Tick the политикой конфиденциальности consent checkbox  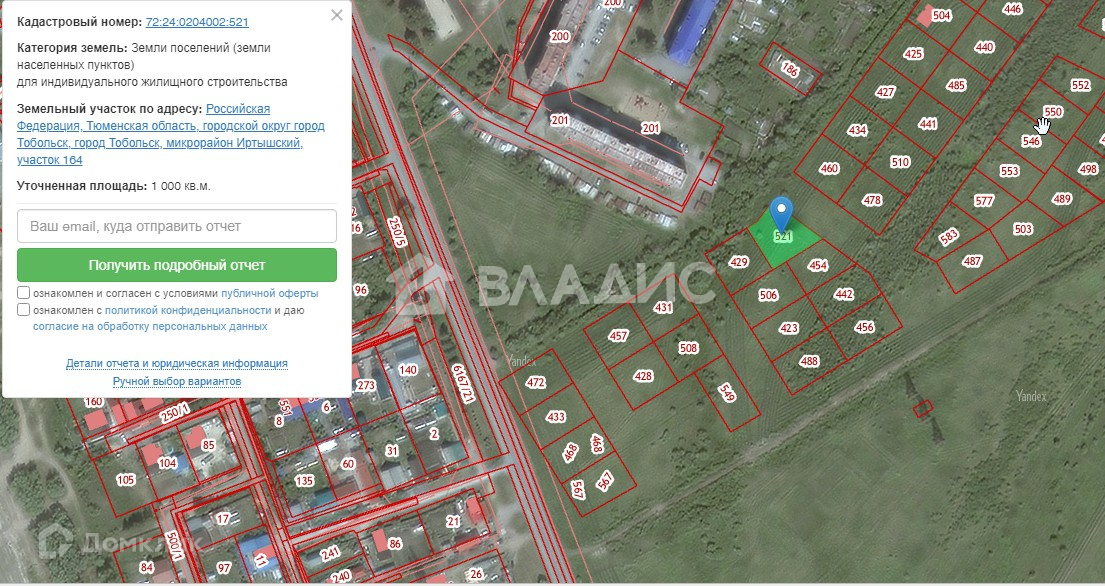point(23,309)
